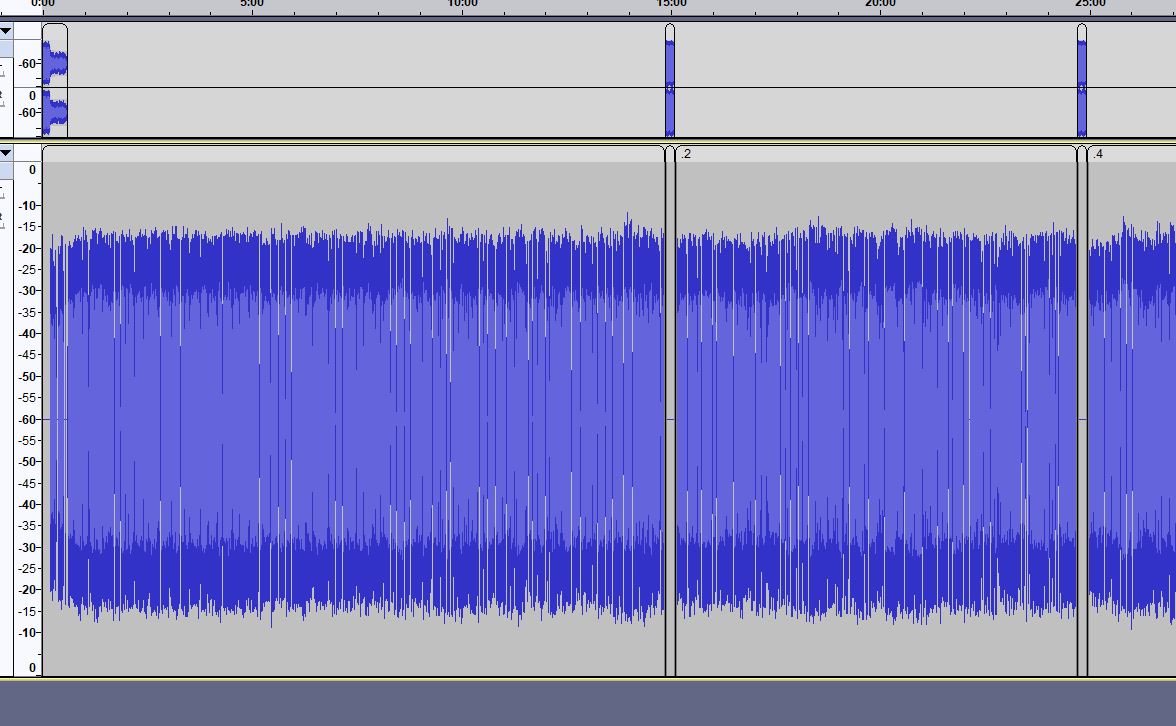This screenshot has width=1176, height=726.
Task: Select the short clip at 0:00 in upper track
Action: tap(55, 80)
